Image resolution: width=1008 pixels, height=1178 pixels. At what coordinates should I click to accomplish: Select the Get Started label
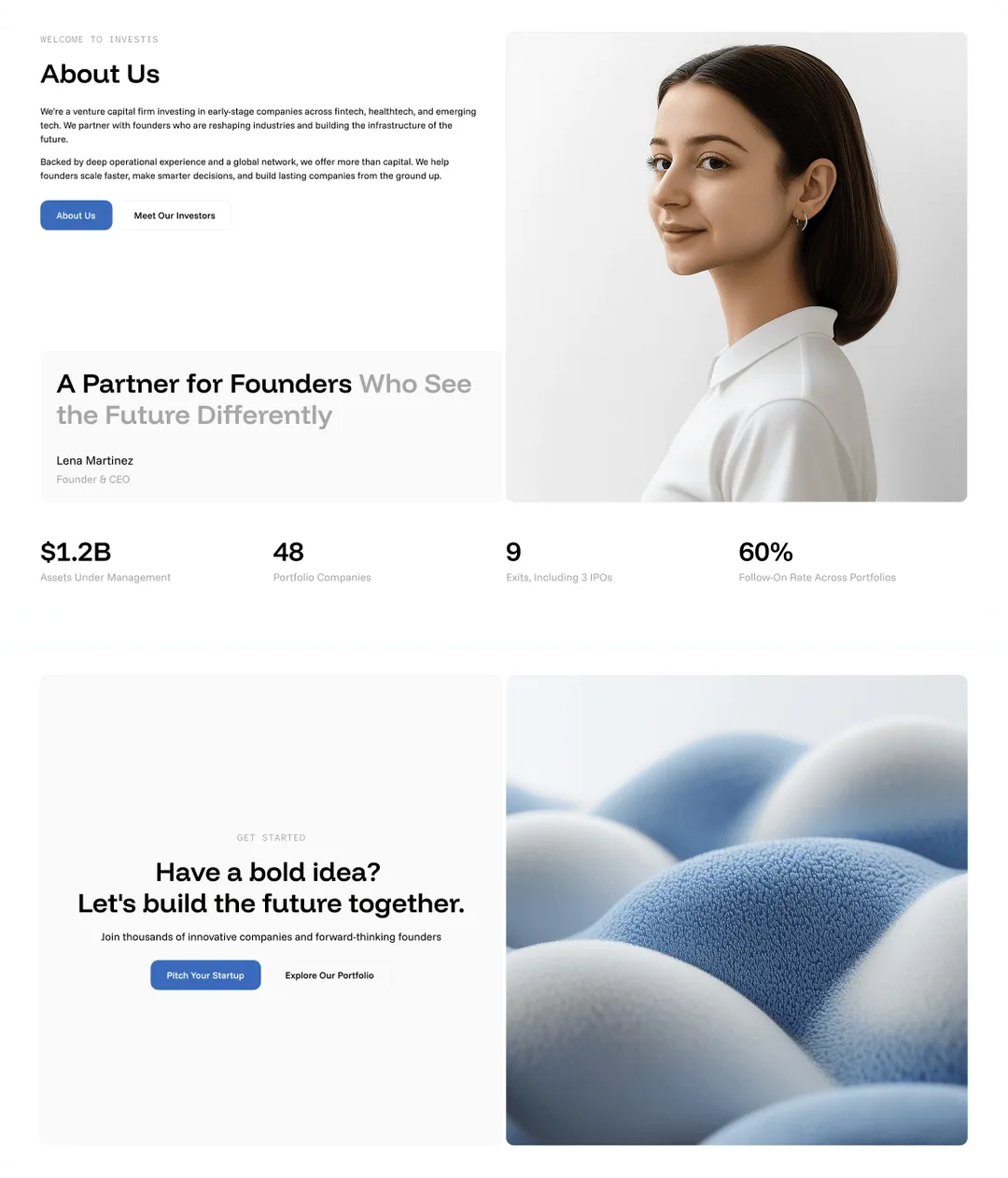271,837
